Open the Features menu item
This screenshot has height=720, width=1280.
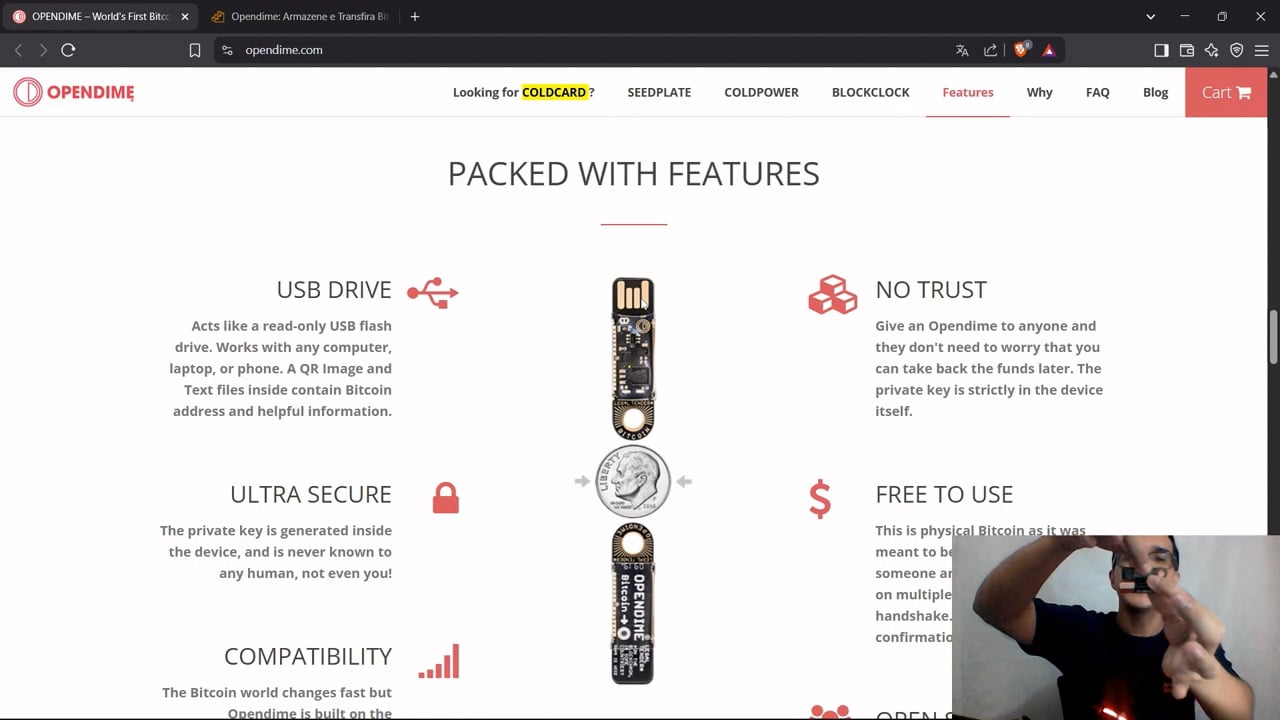968,92
